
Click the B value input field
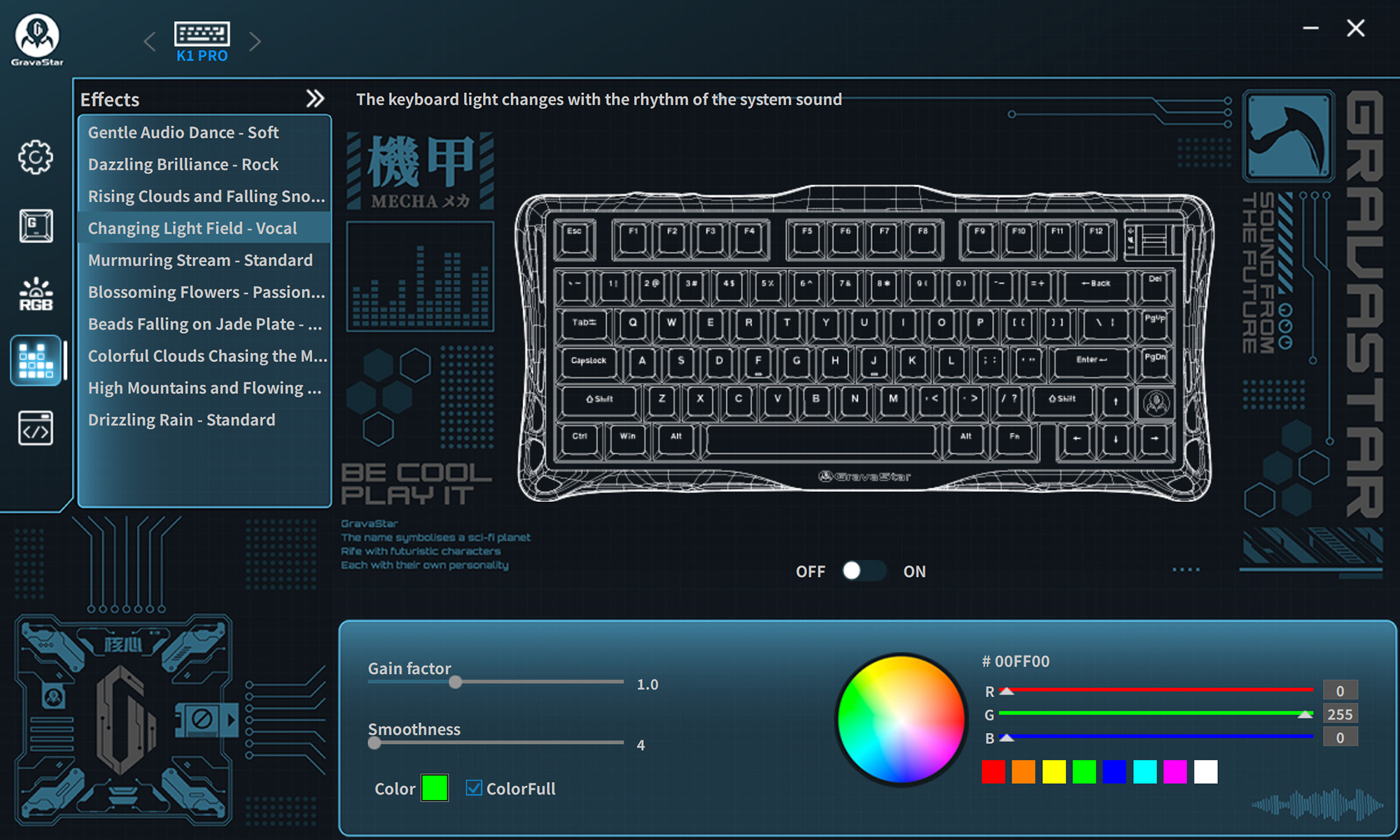coord(1340,737)
